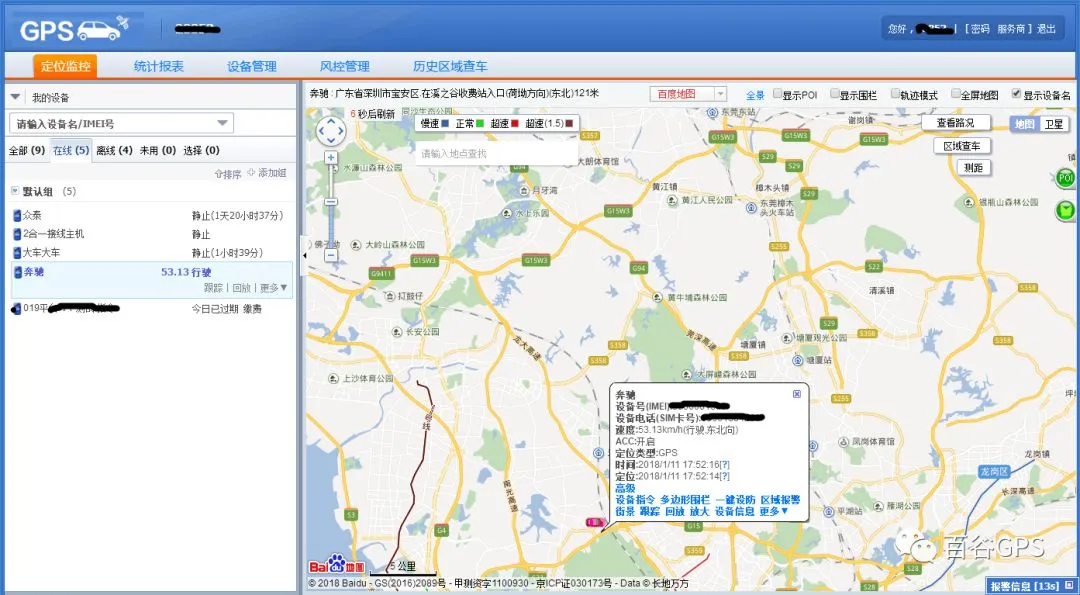Click the green POI round icon
This screenshot has height=595, width=1080.
1066,178
